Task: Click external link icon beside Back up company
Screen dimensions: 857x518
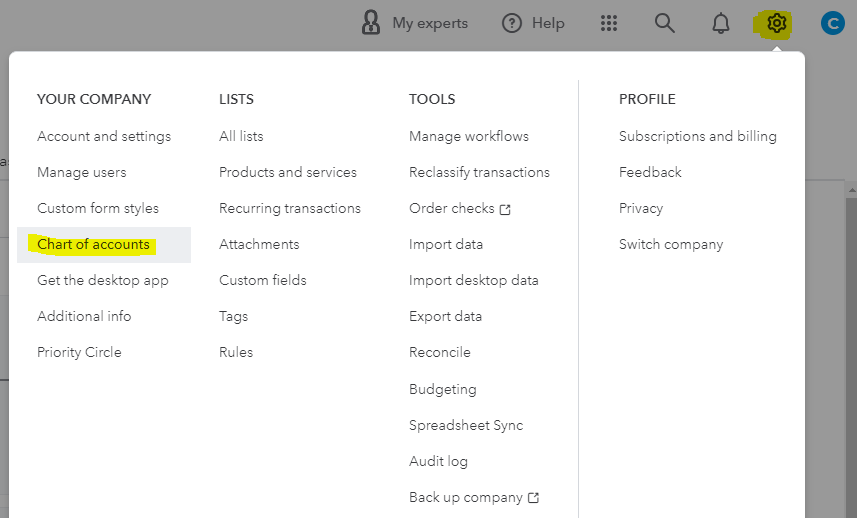Action: coord(534,498)
